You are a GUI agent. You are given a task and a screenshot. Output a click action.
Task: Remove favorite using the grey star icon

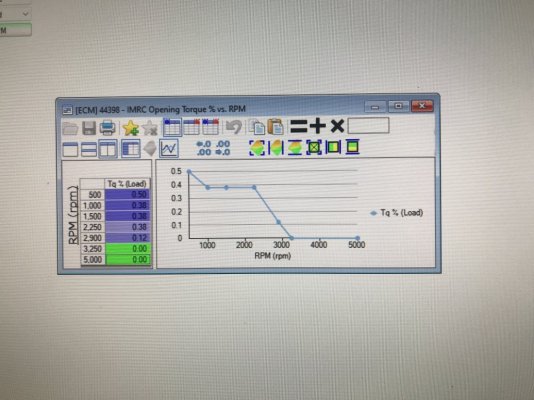(150, 128)
